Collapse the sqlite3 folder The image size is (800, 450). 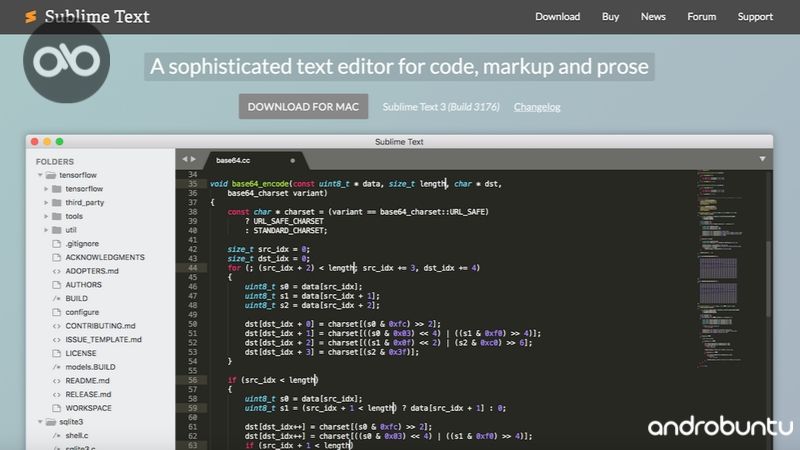[40, 422]
